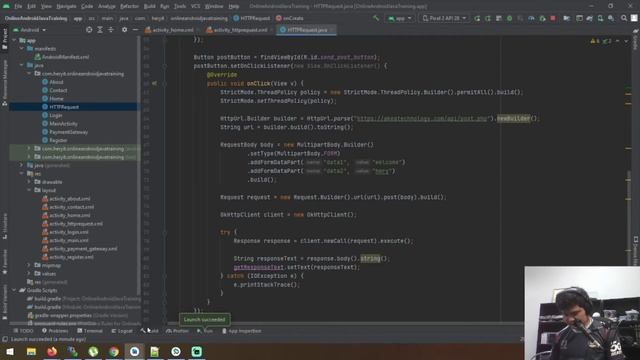This screenshot has height=360, width=640.
Task: Click Attach Debugger to Android Process icon
Action: point(542,18)
